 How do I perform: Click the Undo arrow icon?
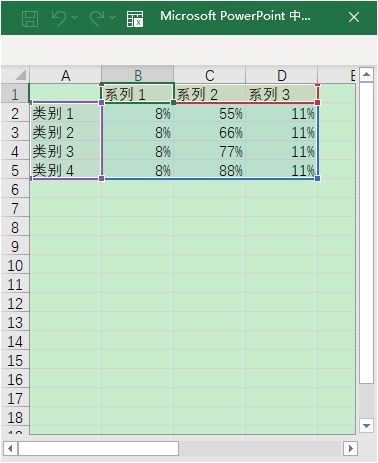59,18
